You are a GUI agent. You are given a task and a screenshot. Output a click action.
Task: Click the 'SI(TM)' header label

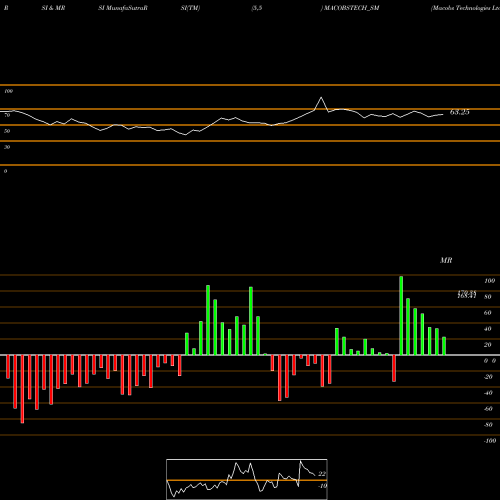point(190,8)
